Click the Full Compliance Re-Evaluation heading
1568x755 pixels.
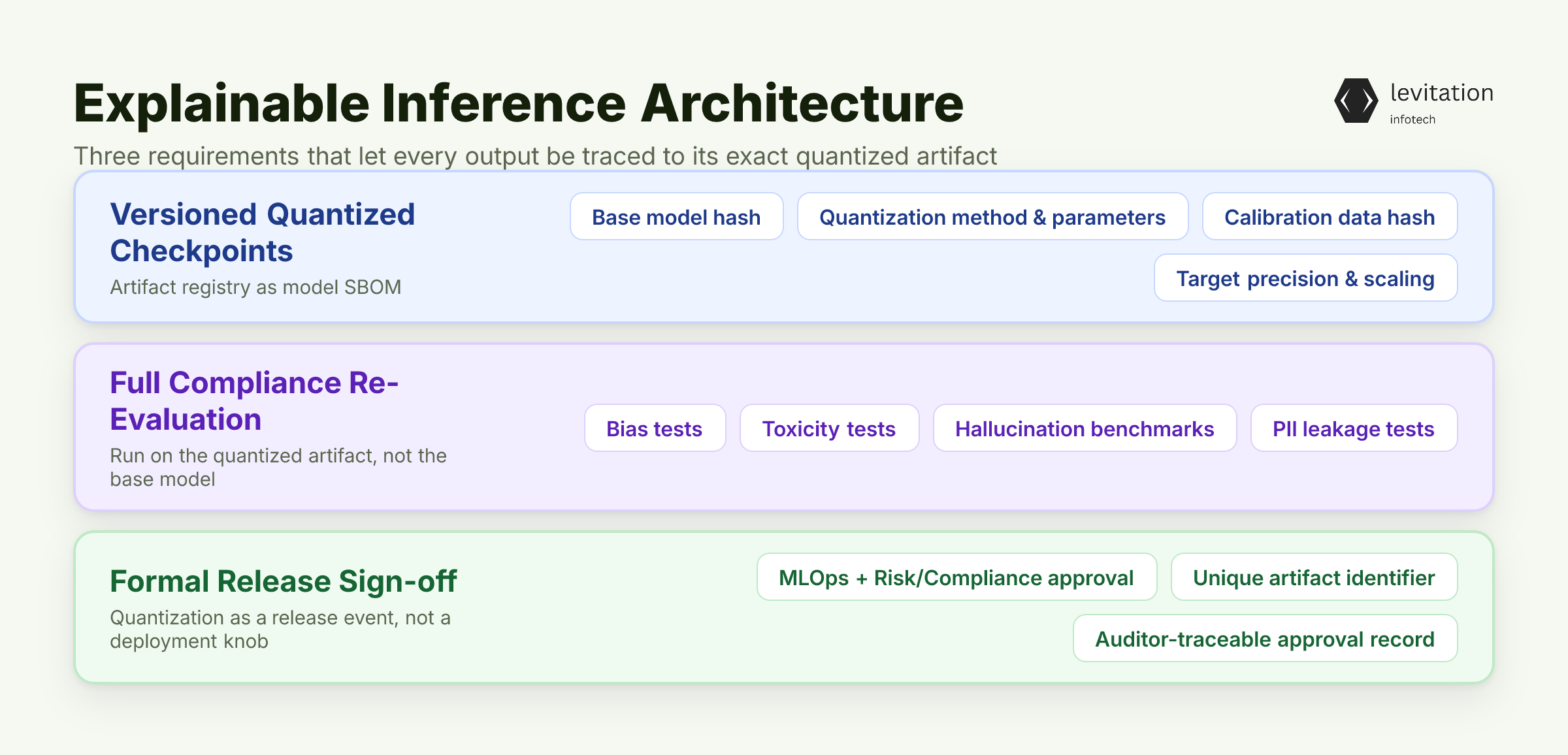click(x=254, y=401)
